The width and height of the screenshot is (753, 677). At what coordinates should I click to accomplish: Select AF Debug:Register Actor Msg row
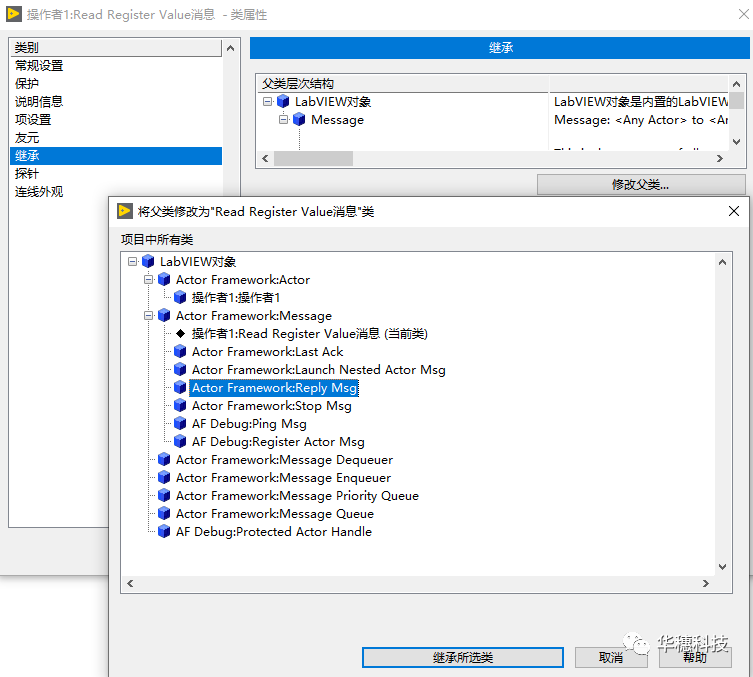(278, 442)
